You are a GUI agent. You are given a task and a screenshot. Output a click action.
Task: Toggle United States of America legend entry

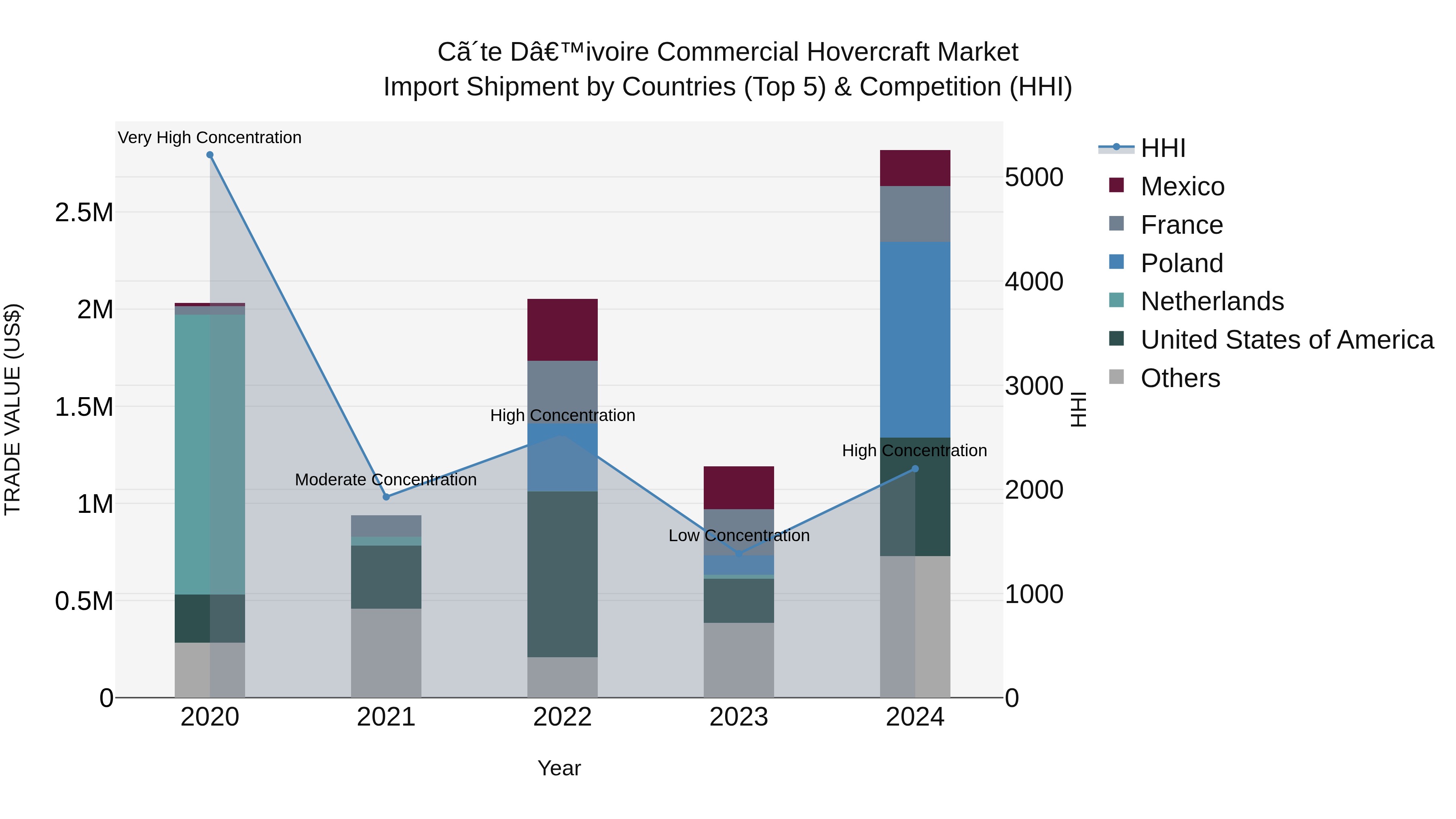tap(1271, 339)
